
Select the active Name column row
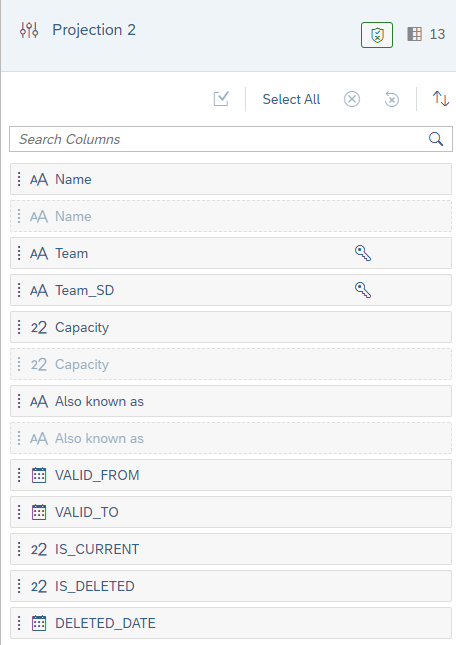(231, 179)
